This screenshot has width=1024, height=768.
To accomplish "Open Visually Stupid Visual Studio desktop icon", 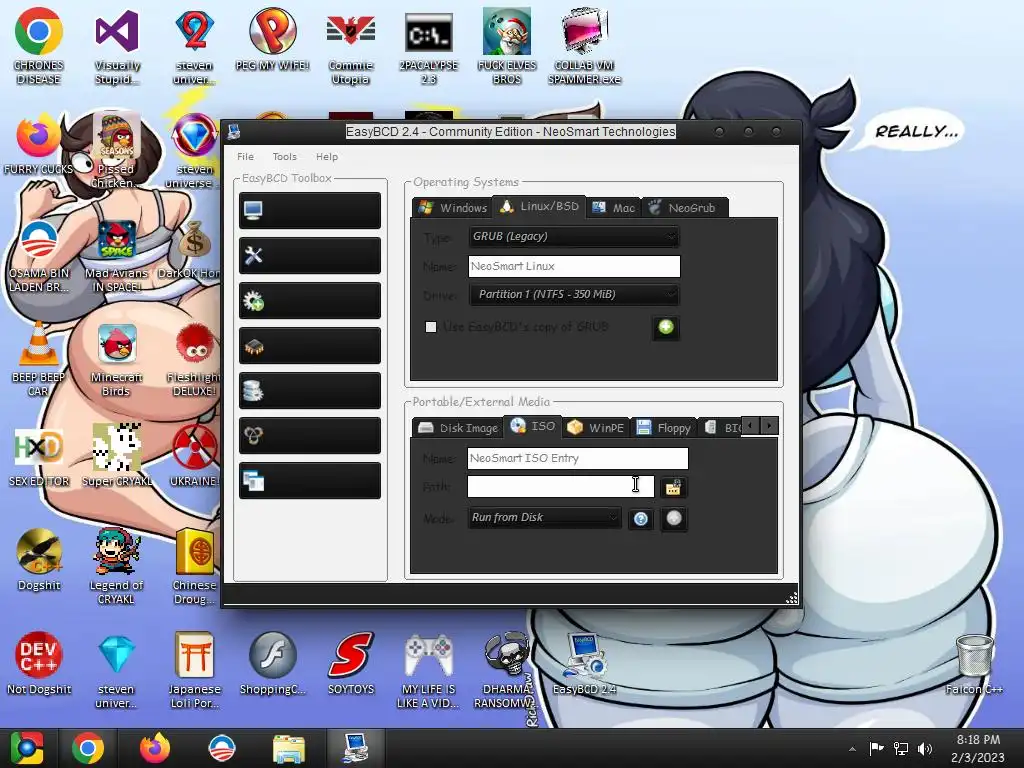I will click(116, 46).
